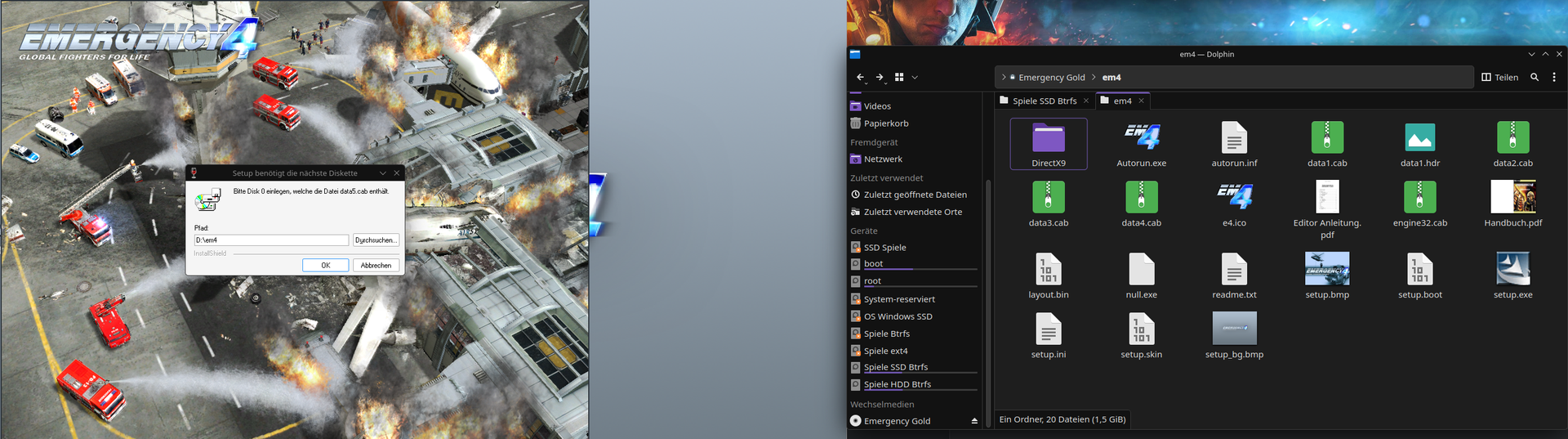
Task: Select the data4.cab archive
Action: pos(1142,204)
